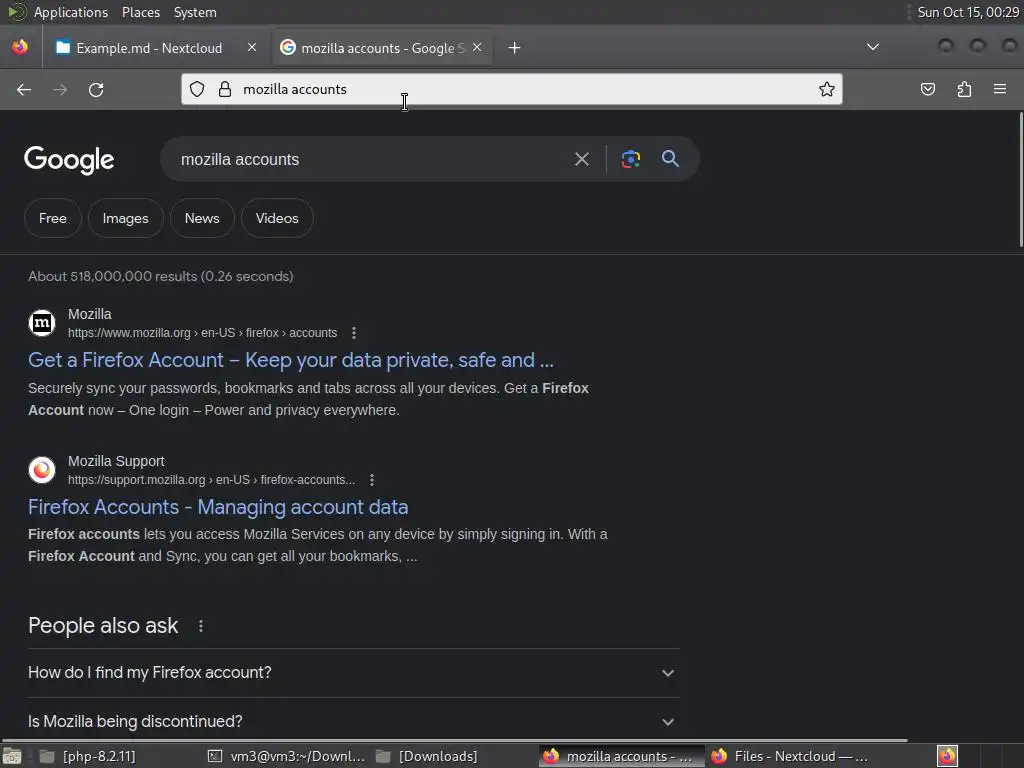Screen dimensions: 1024x768
Task: Expand How do I find my Firefox account
Action: 353,673
